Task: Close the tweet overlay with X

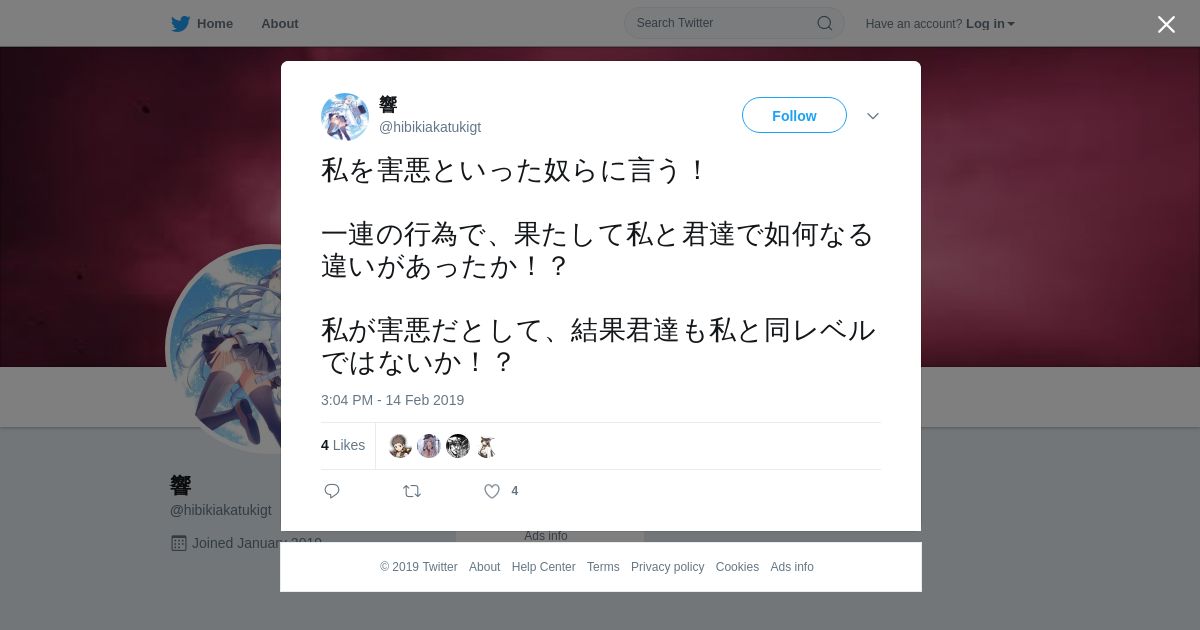Action: (1166, 24)
